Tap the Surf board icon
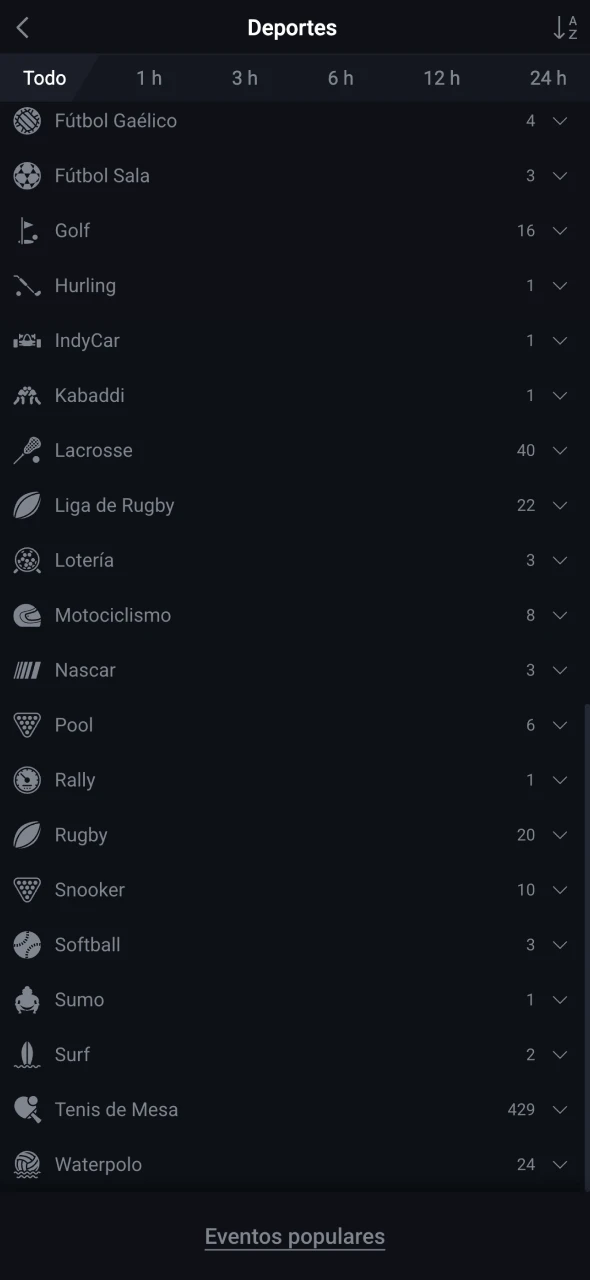The height and width of the screenshot is (1280, 590). (27, 1055)
